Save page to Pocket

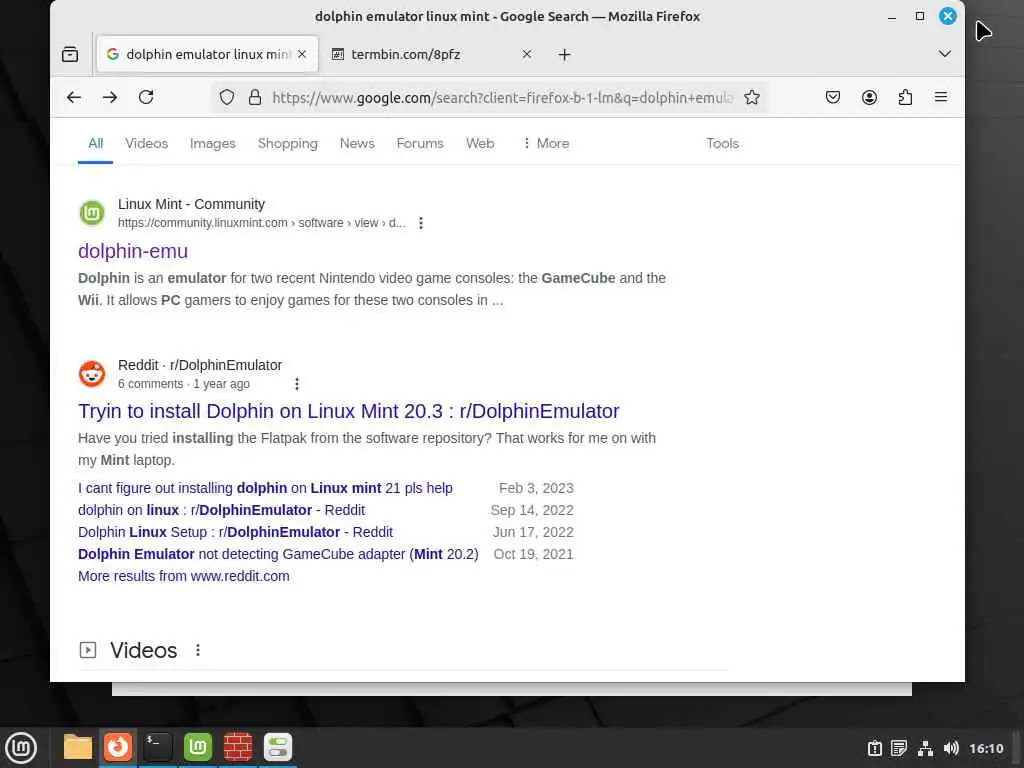click(x=833, y=97)
